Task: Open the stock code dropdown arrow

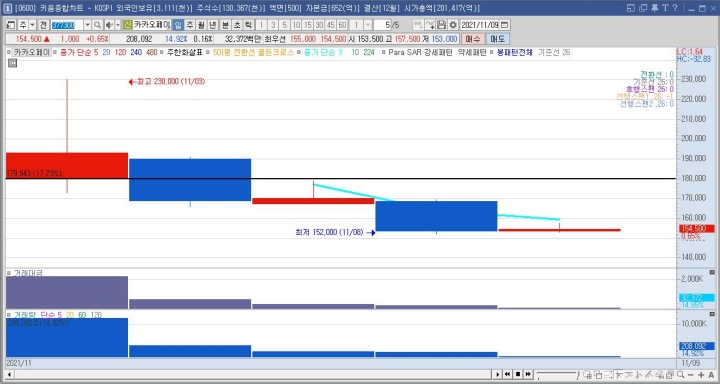Action: tap(87, 25)
